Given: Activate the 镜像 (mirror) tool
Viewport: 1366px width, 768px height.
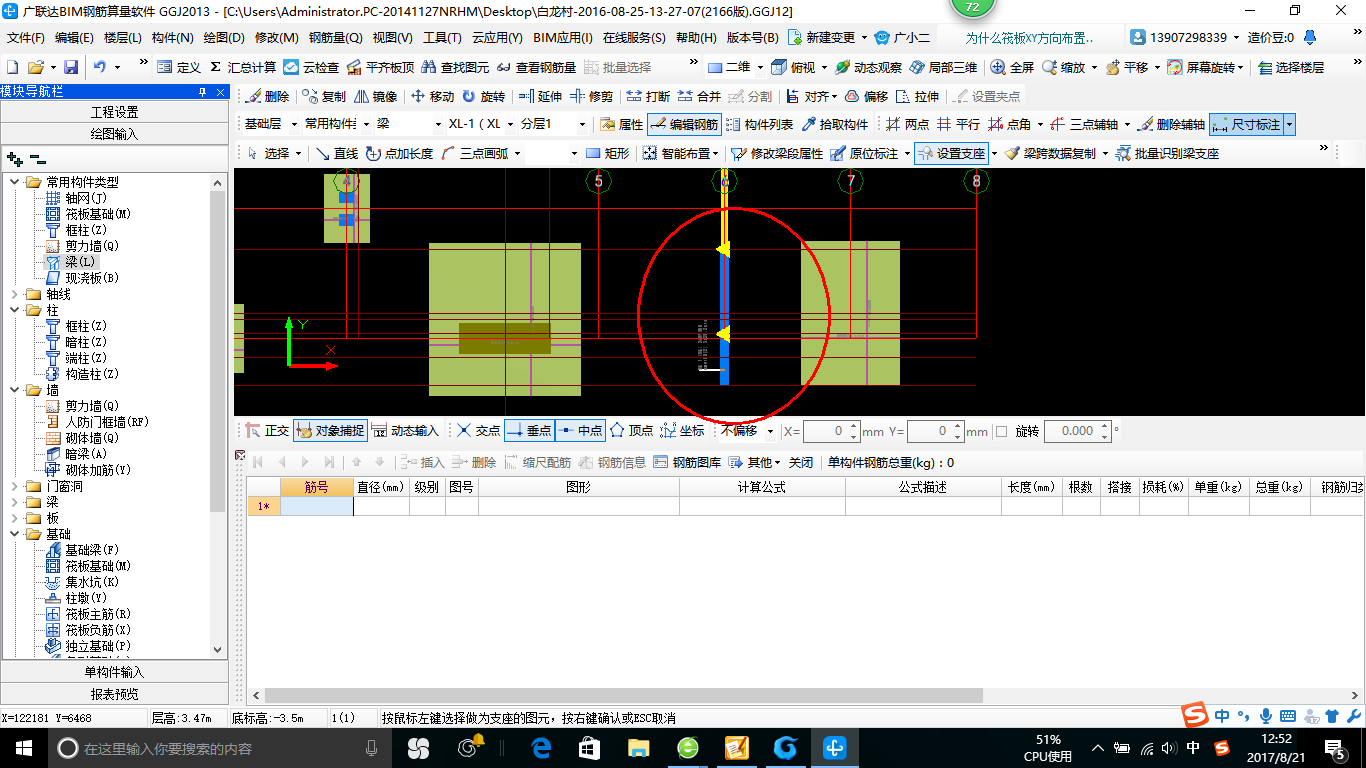Looking at the screenshot, I should (375, 97).
